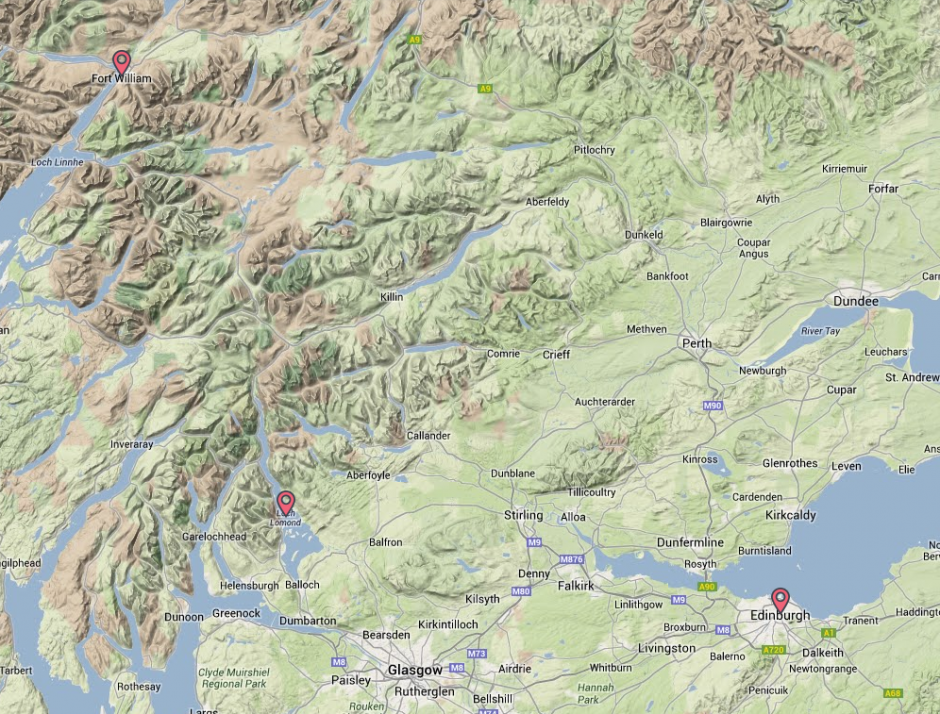Click the Loch Linnhe water label

point(57,162)
